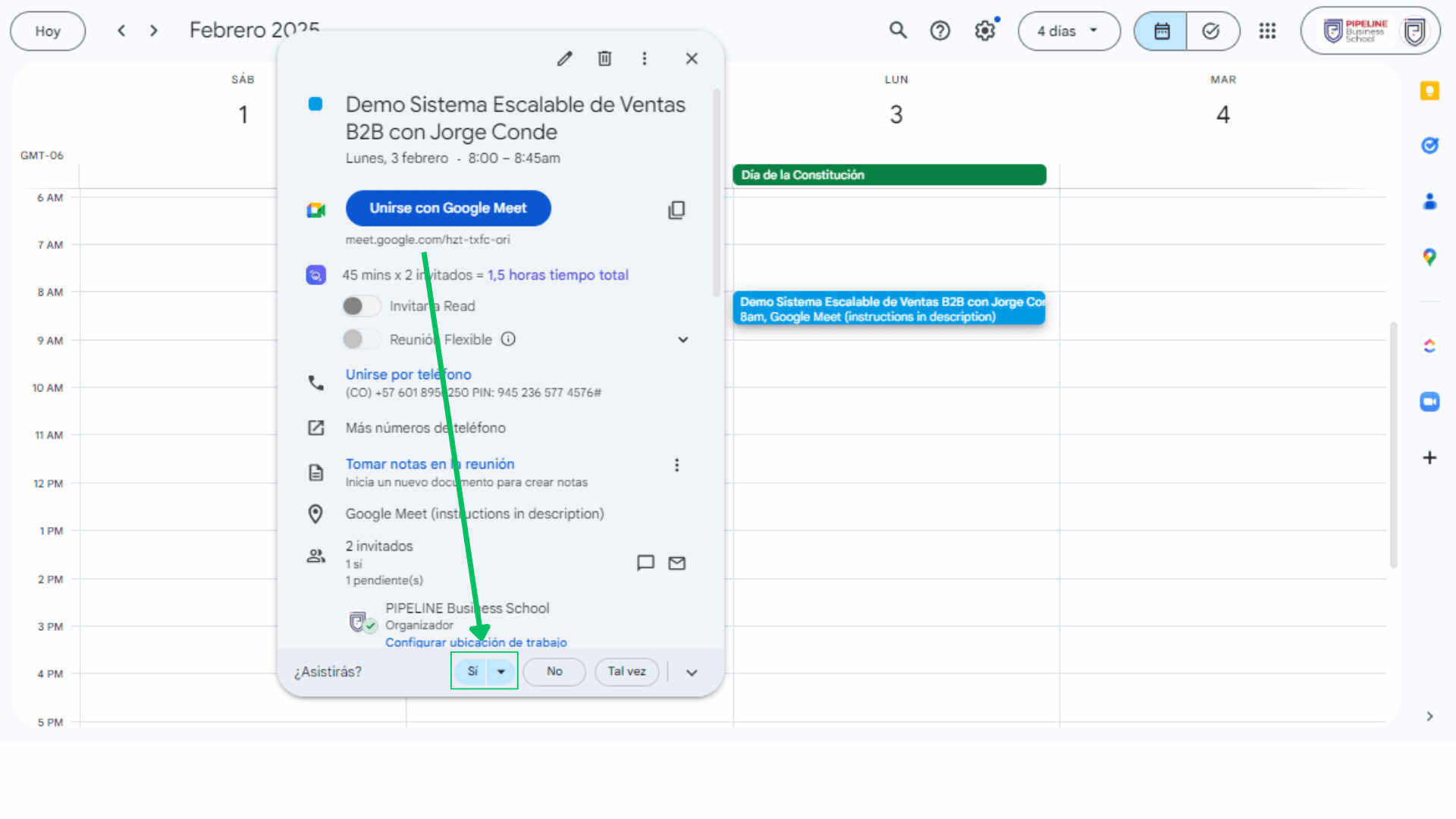This screenshot has width=1456, height=819.
Task: Open Zoom add-on in side panel
Action: (1429, 402)
